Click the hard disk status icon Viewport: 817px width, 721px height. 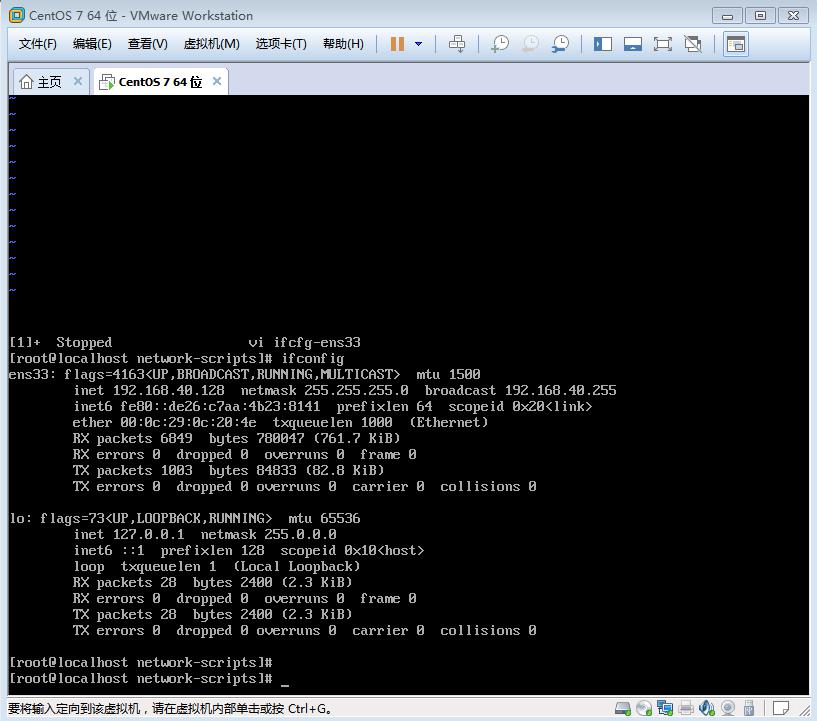623,709
